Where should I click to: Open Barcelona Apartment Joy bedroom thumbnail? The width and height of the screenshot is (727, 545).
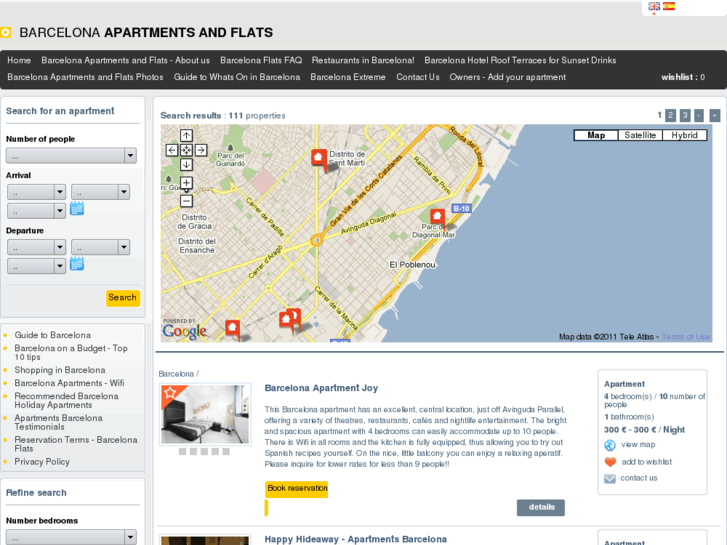click(x=205, y=414)
